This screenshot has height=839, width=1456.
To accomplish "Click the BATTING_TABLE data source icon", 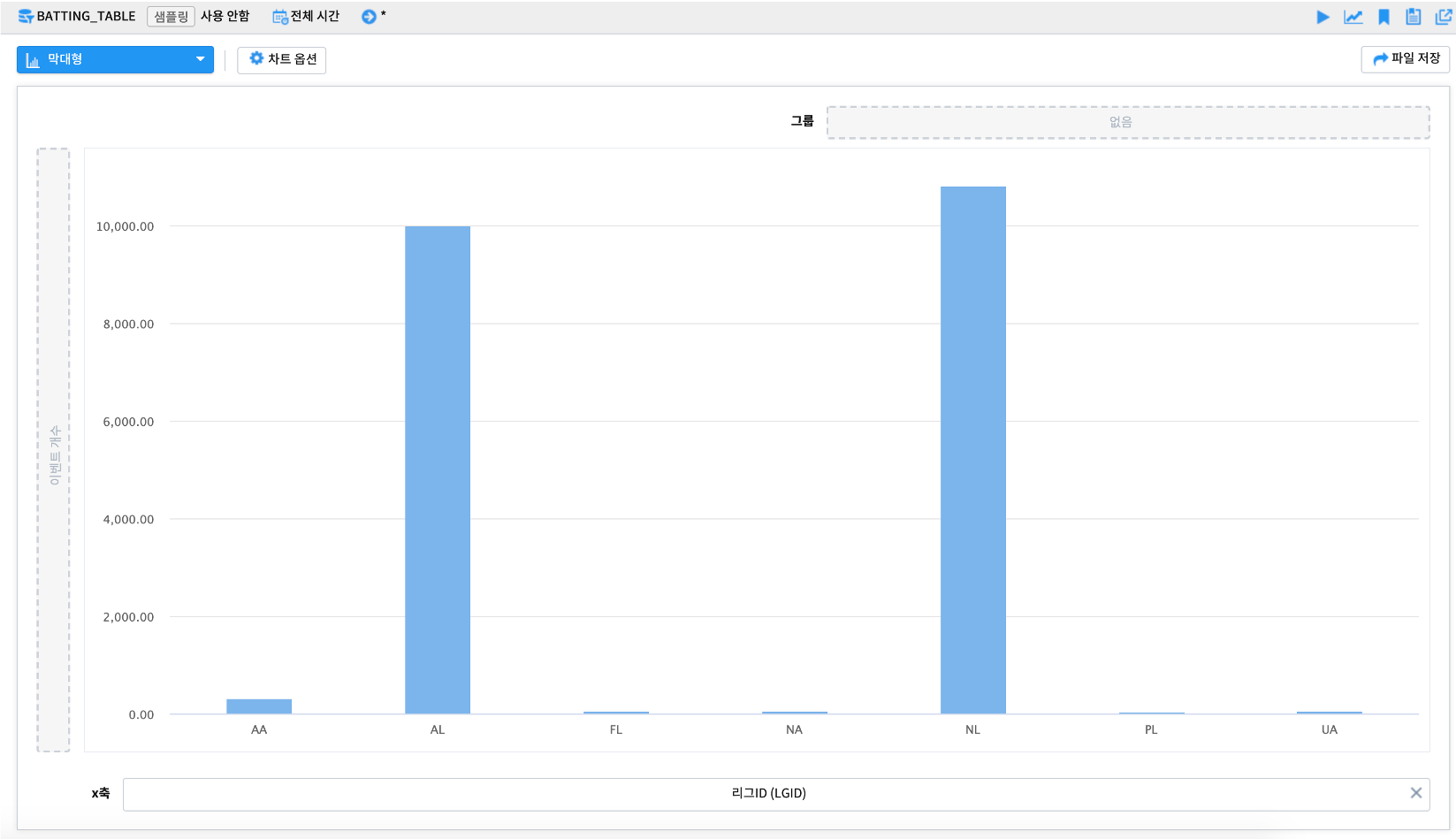I will tap(26, 17).
